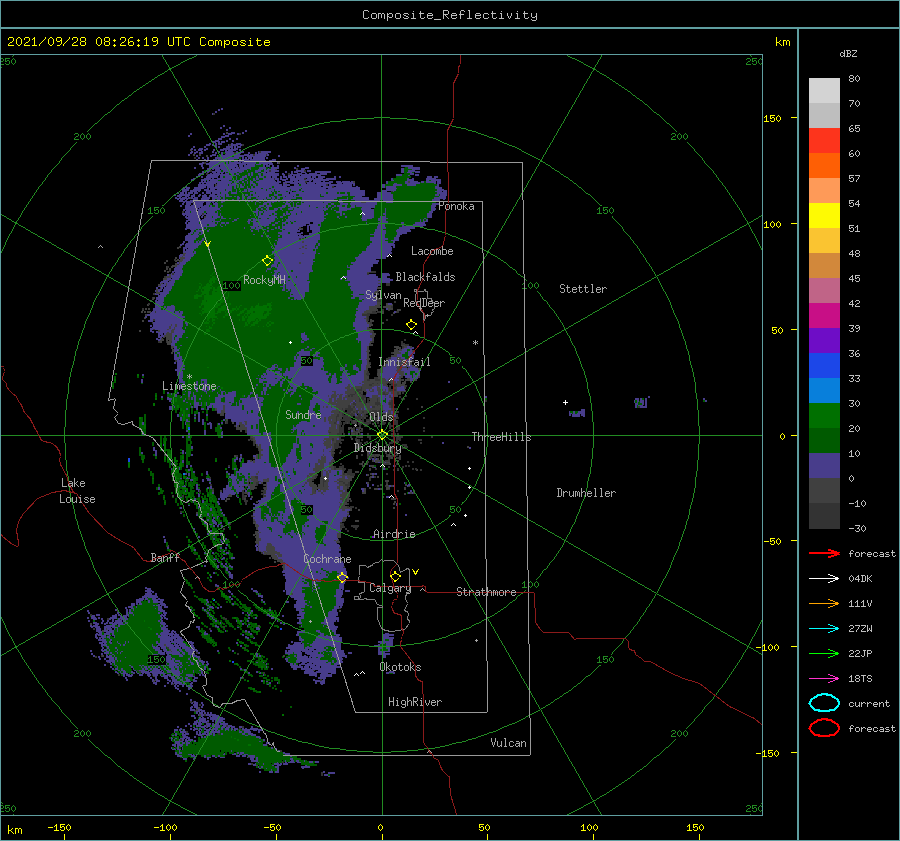Click the cyan 27ZW arrow legend icon

point(824,629)
